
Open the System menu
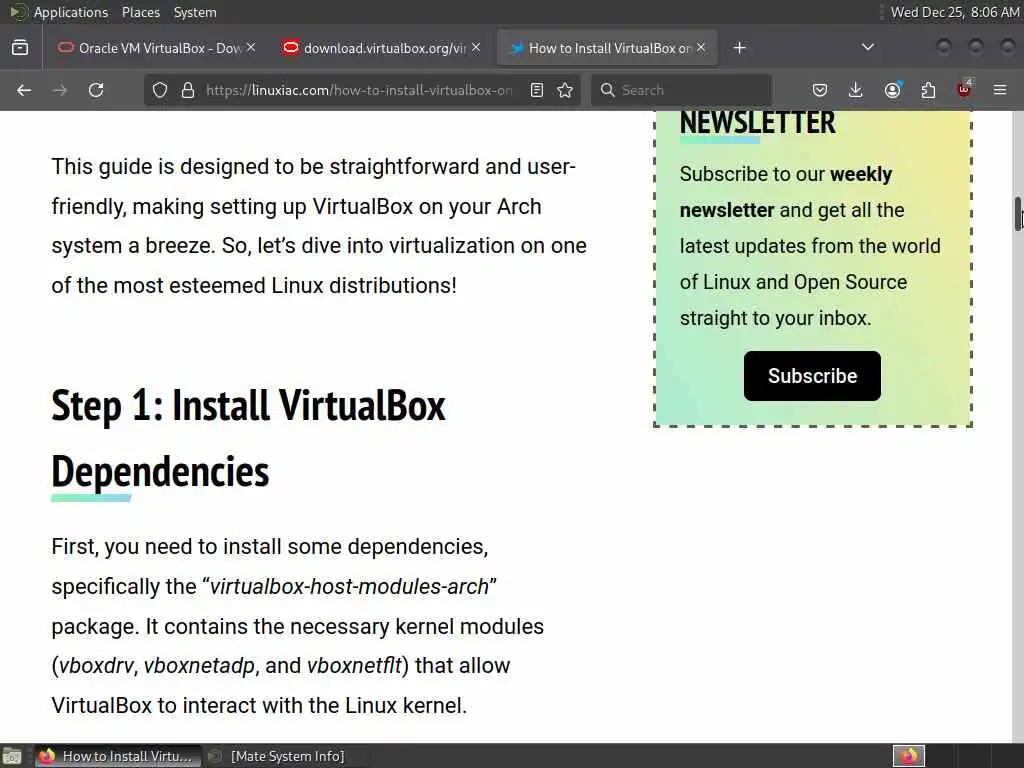pos(195,12)
